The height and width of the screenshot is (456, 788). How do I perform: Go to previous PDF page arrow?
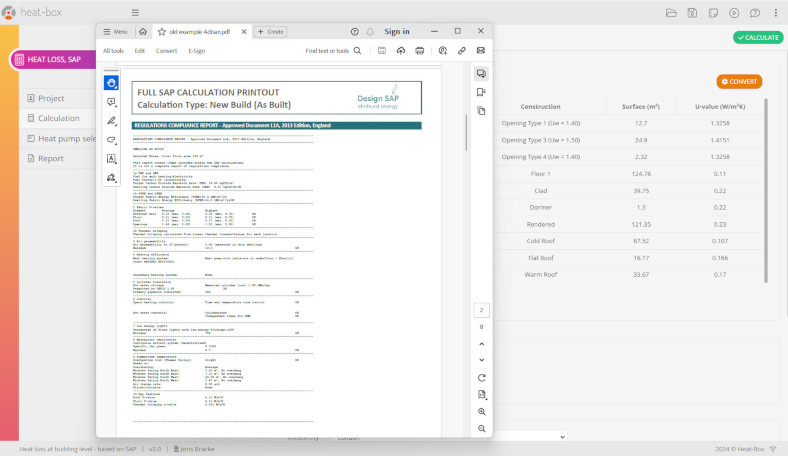(x=481, y=344)
